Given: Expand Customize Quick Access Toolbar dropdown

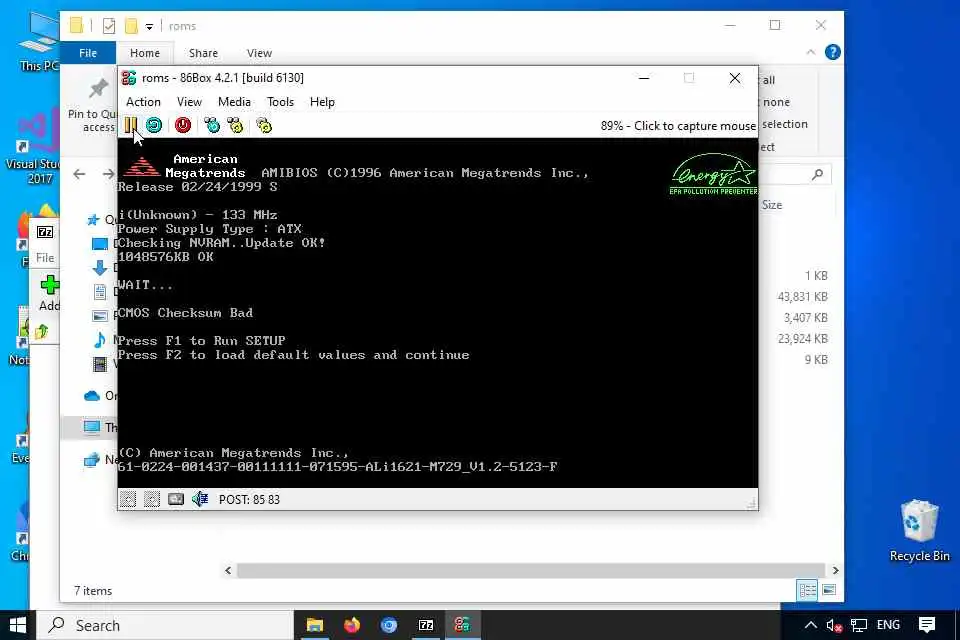Looking at the screenshot, I should tap(149, 26).
